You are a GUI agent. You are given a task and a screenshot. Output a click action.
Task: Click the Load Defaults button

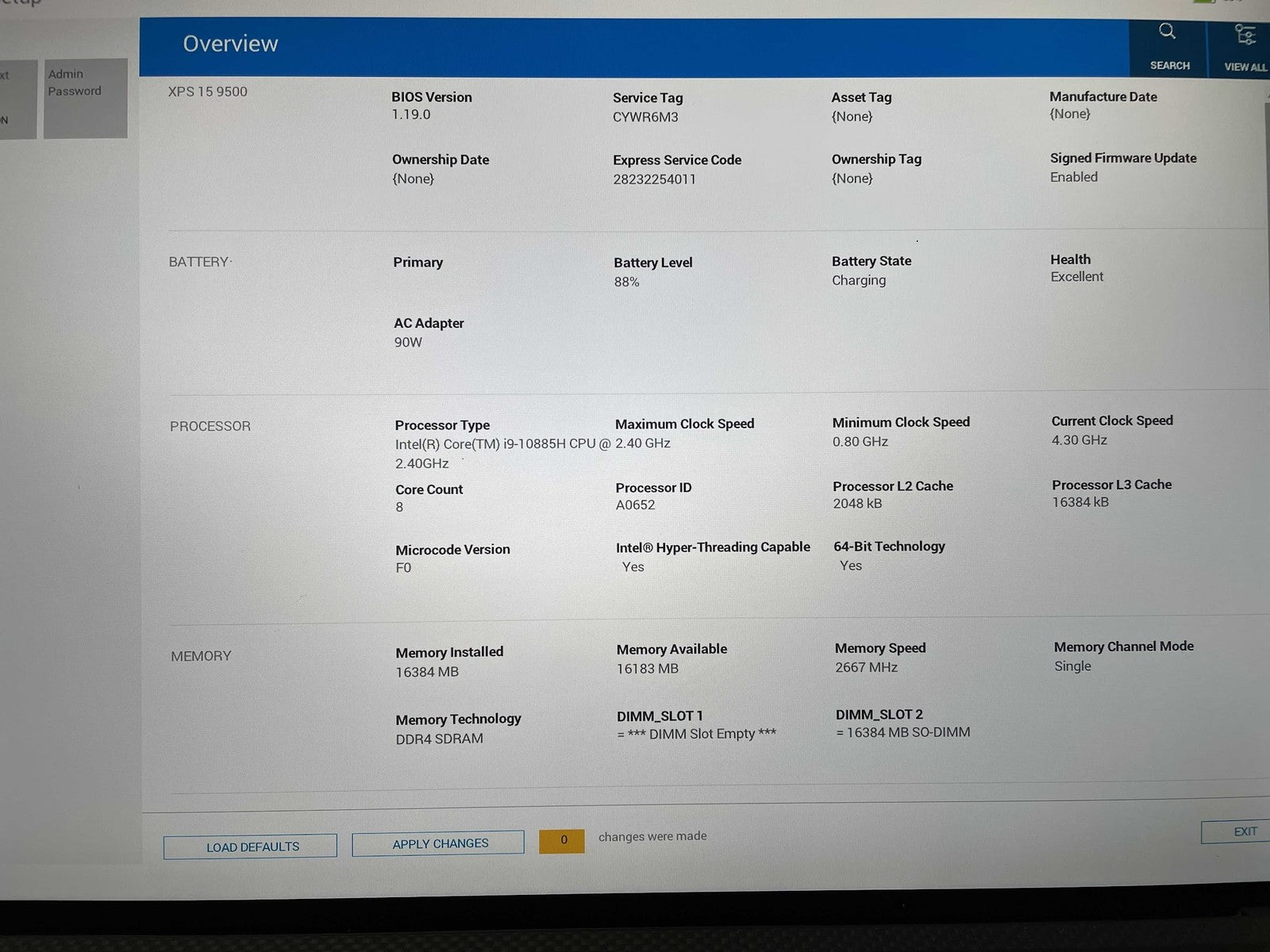pyautogui.click(x=250, y=846)
